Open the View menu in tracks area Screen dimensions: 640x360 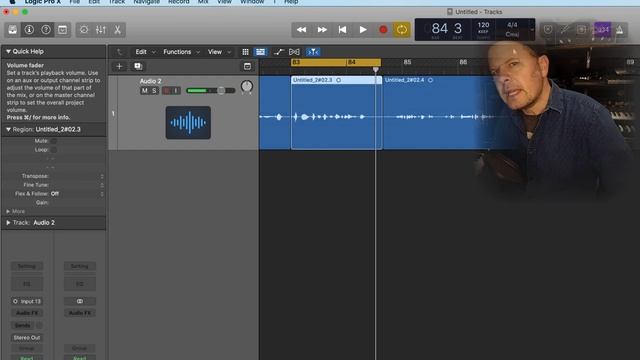[219, 52]
